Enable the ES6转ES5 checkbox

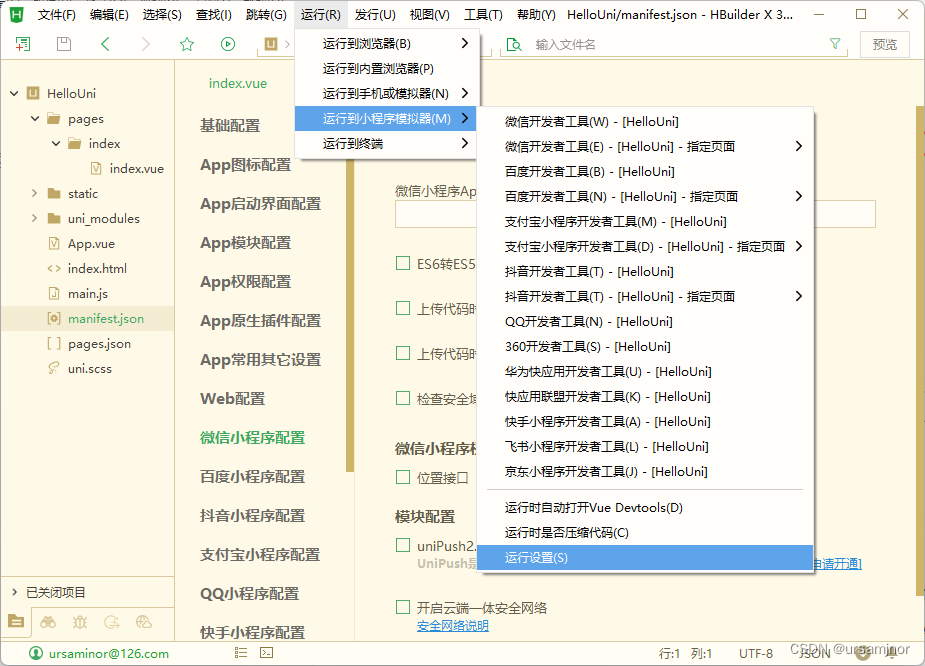point(403,263)
